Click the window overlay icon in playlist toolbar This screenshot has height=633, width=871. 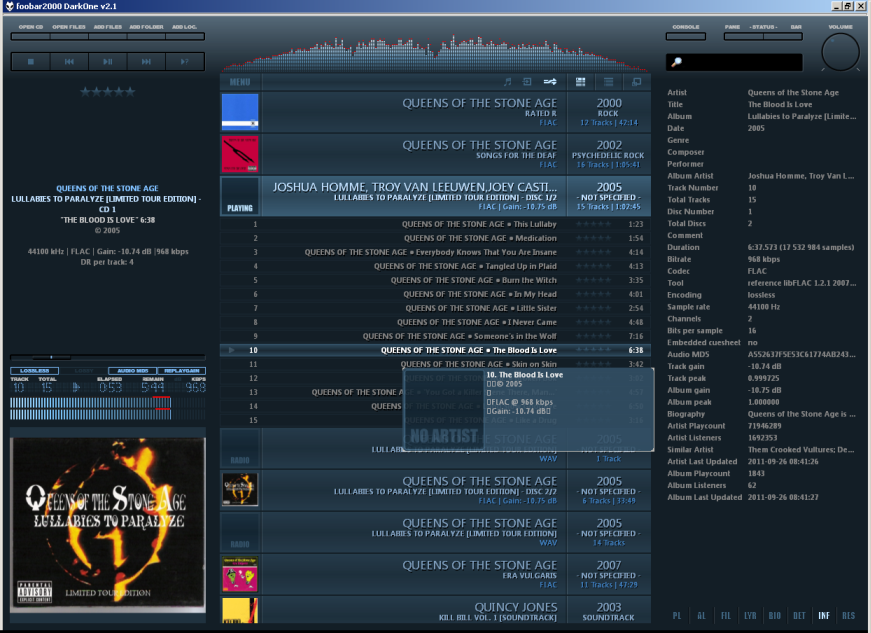637,82
